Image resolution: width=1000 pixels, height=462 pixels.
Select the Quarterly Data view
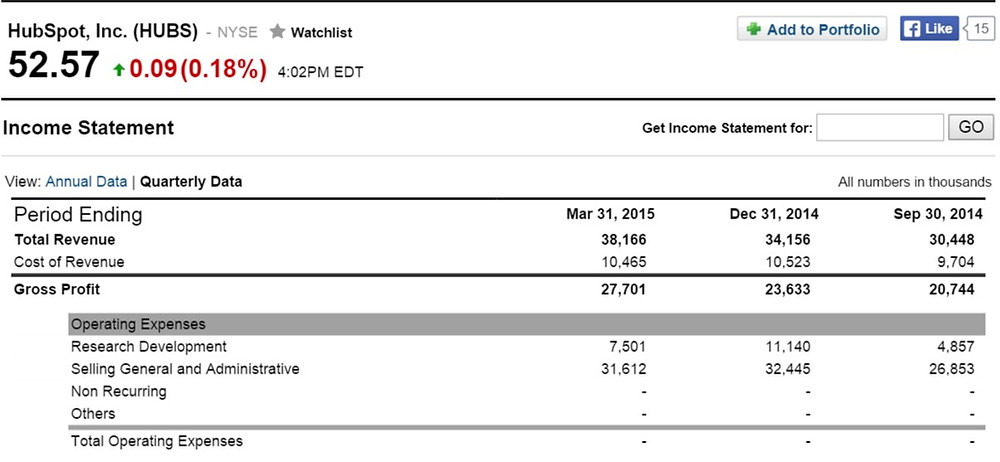pos(191,182)
